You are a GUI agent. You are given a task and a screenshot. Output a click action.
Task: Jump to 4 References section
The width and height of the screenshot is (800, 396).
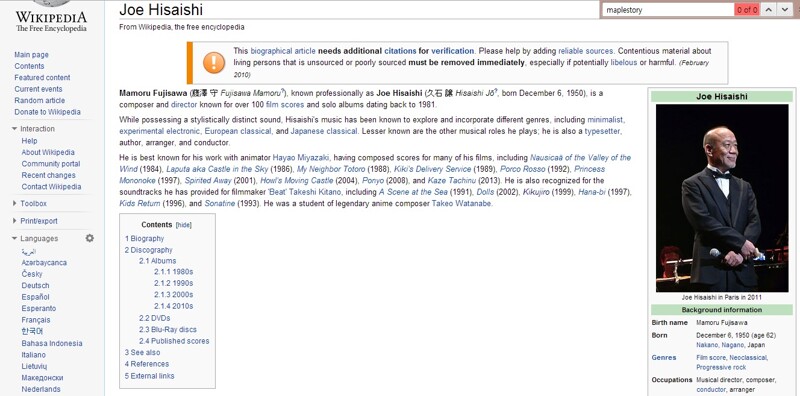point(146,364)
